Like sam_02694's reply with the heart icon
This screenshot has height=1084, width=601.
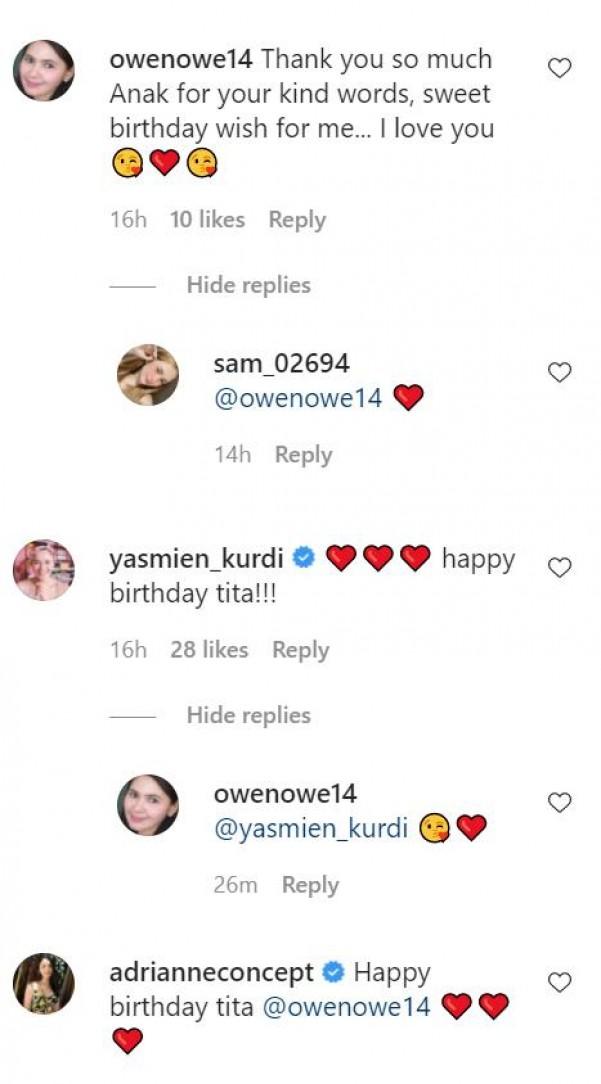click(x=560, y=372)
